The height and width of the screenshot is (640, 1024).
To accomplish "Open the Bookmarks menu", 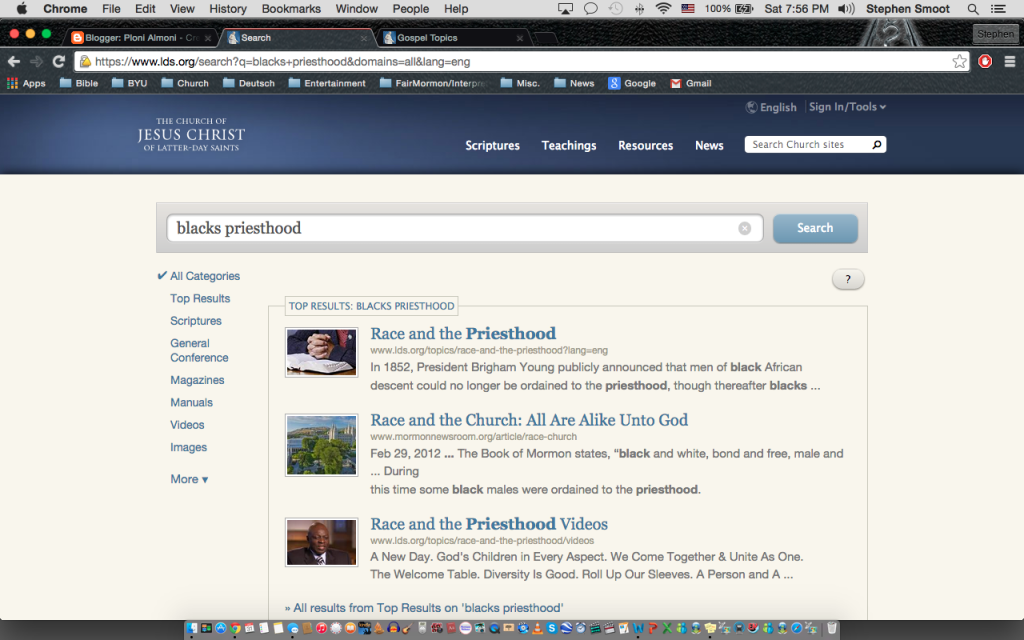I will tap(291, 9).
